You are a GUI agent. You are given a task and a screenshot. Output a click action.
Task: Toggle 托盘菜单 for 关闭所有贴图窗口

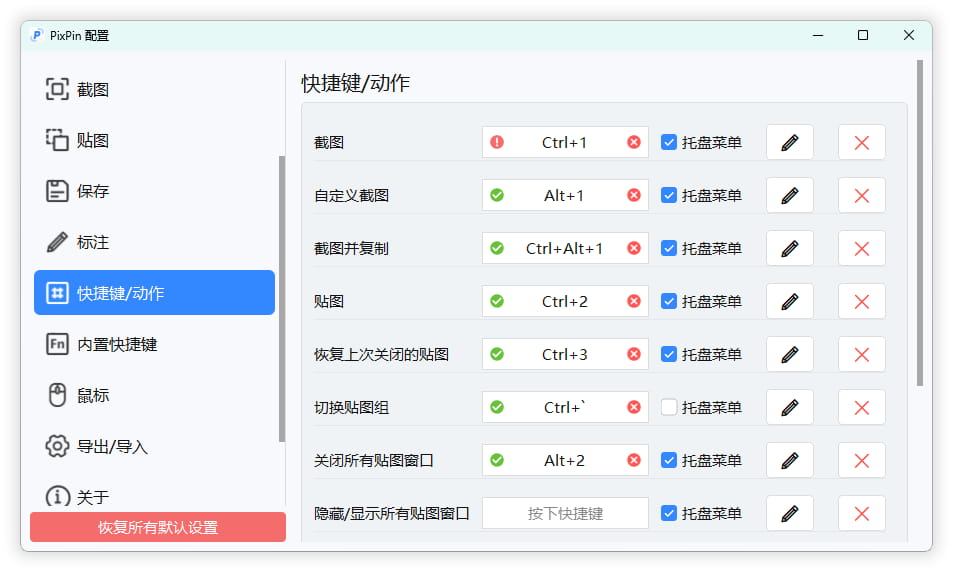pos(669,461)
